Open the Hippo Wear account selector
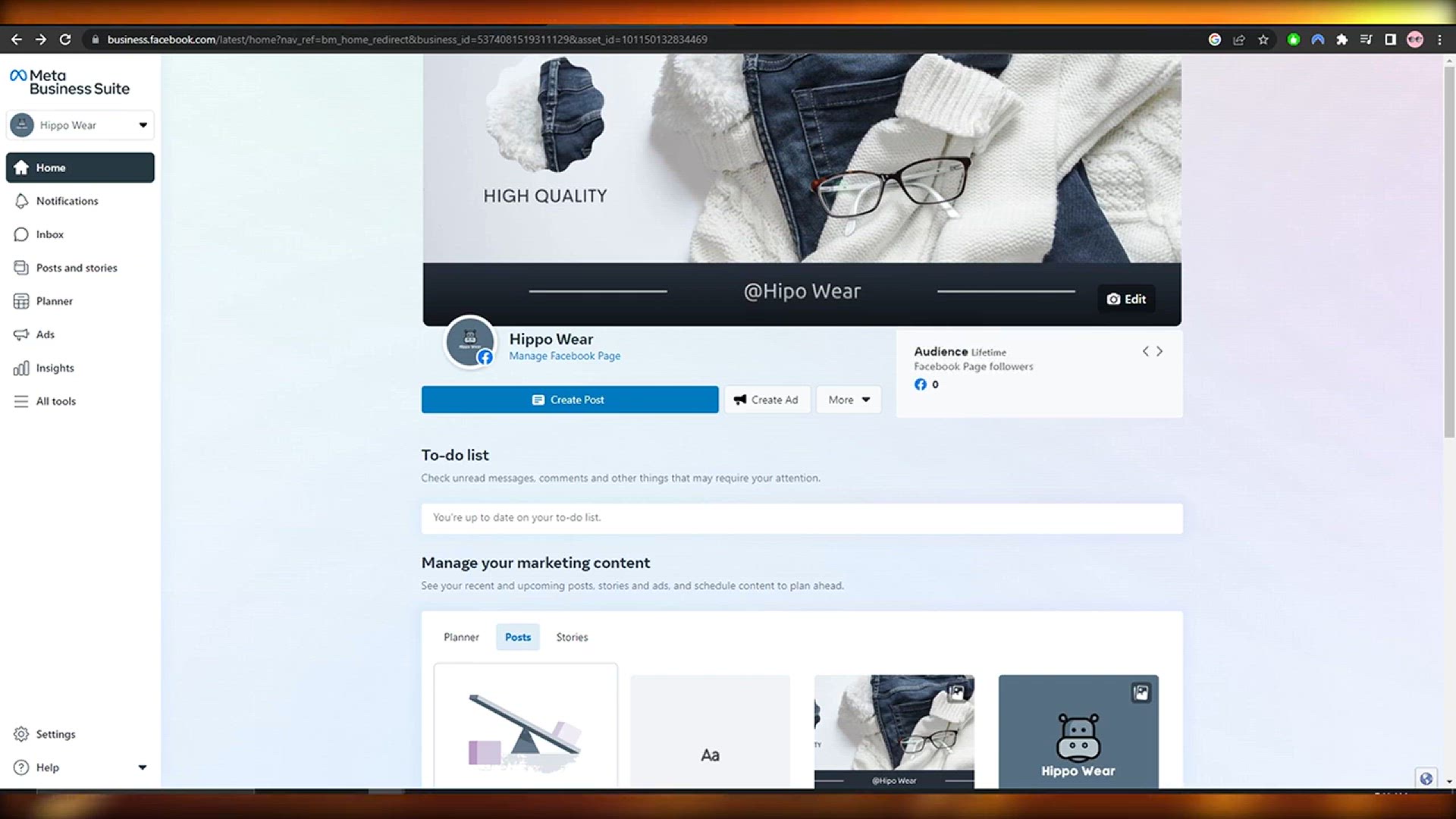The width and height of the screenshot is (1456, 819). (80, 125)
